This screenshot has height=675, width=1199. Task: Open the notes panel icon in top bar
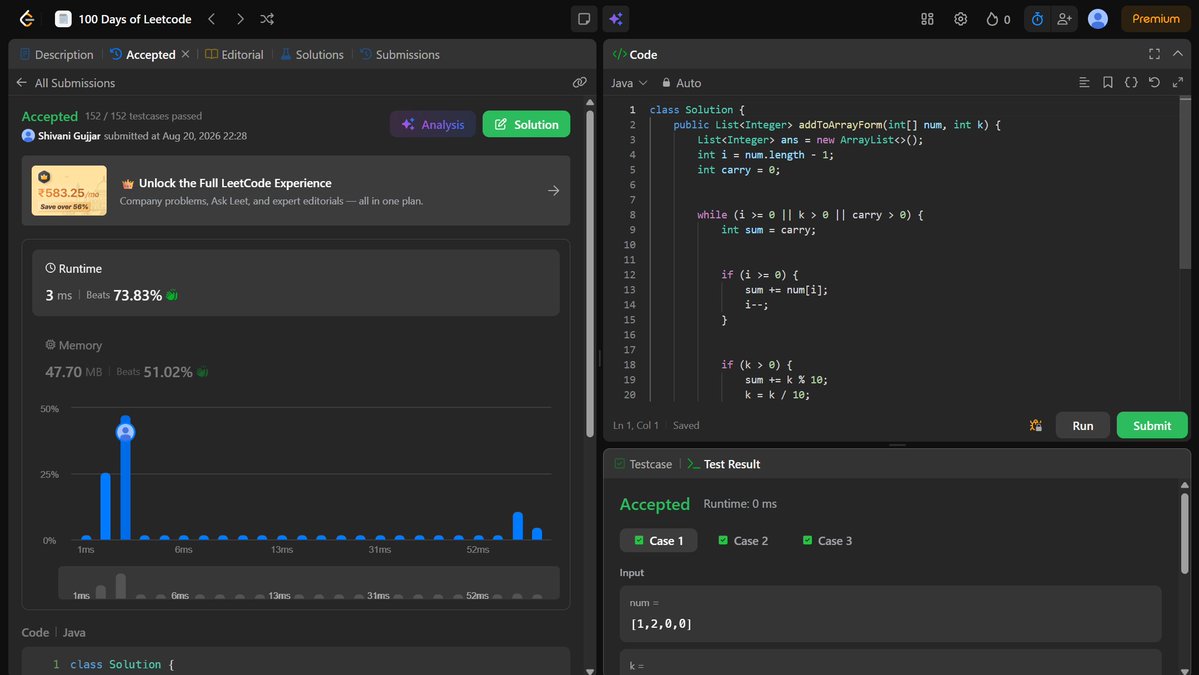(584, 19)
